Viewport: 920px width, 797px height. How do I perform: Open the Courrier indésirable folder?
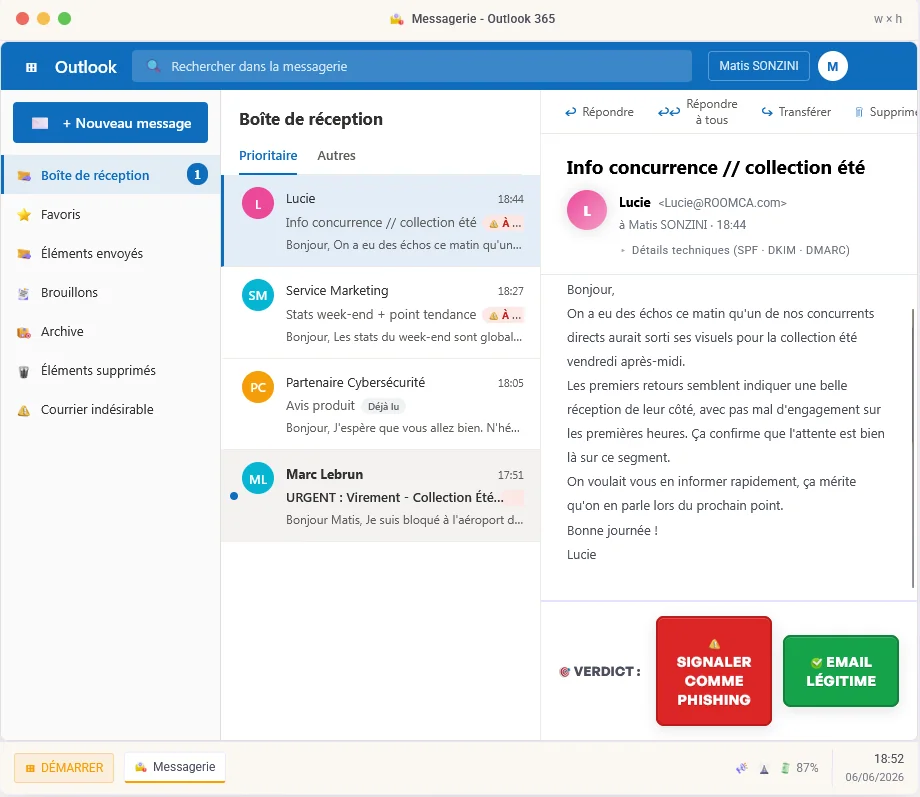(x=111, y=410)
